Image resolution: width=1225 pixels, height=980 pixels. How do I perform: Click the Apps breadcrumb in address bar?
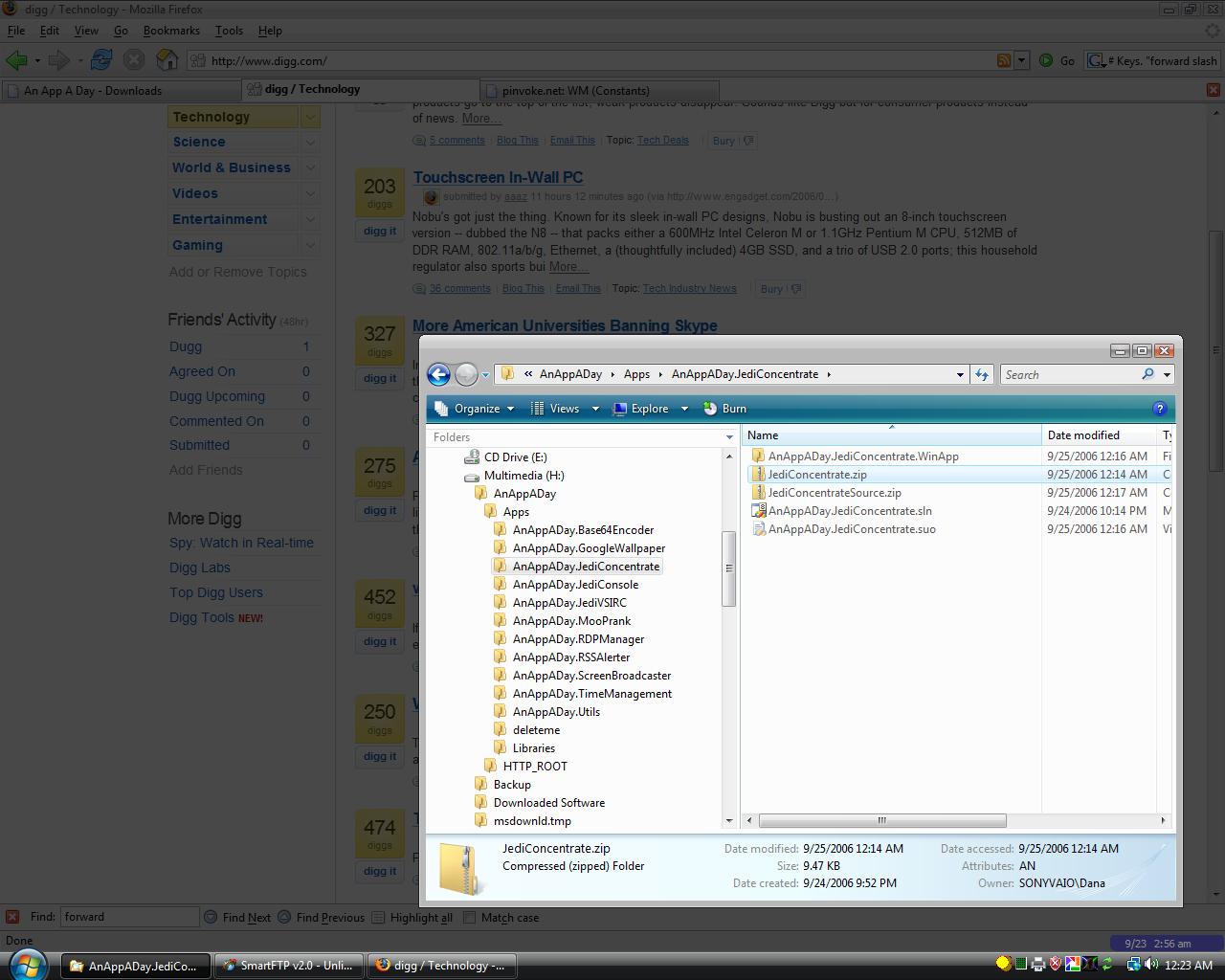[x=636, y=374]
